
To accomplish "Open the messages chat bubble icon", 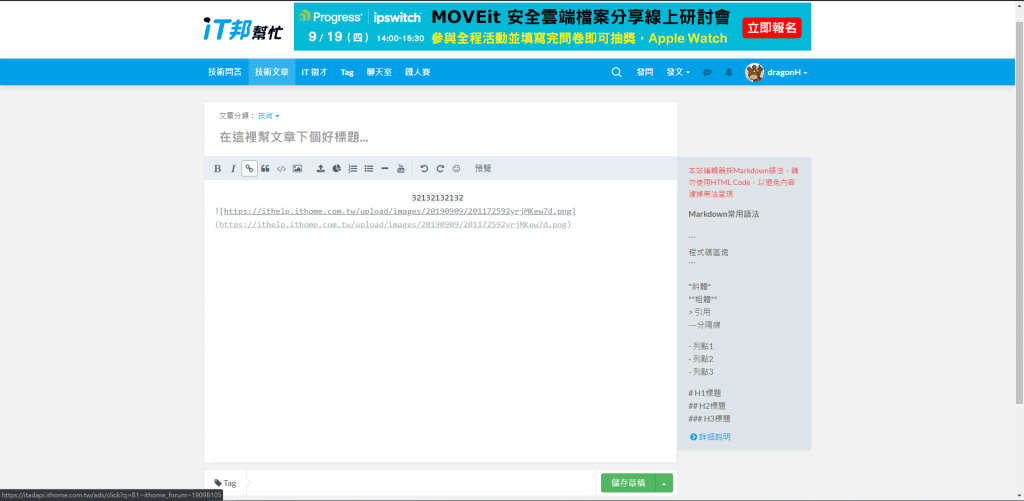I will coord(707,73).
